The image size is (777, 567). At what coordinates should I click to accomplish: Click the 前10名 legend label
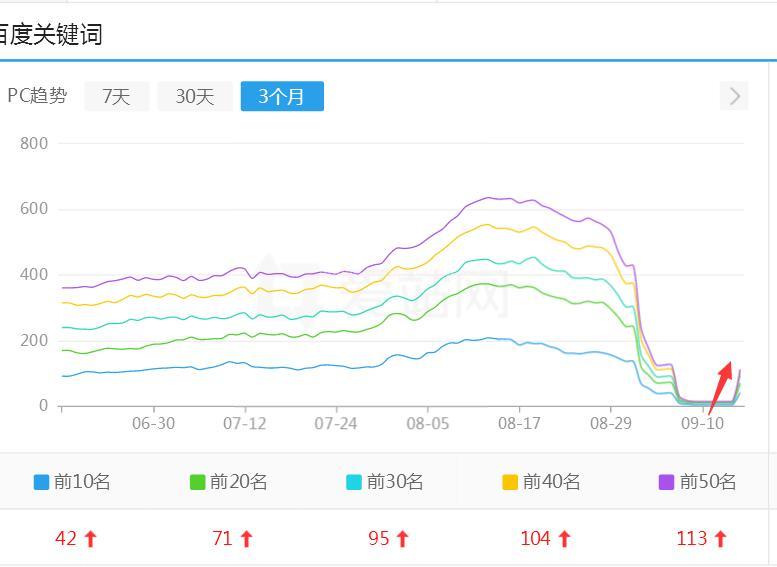coord(82,482)
